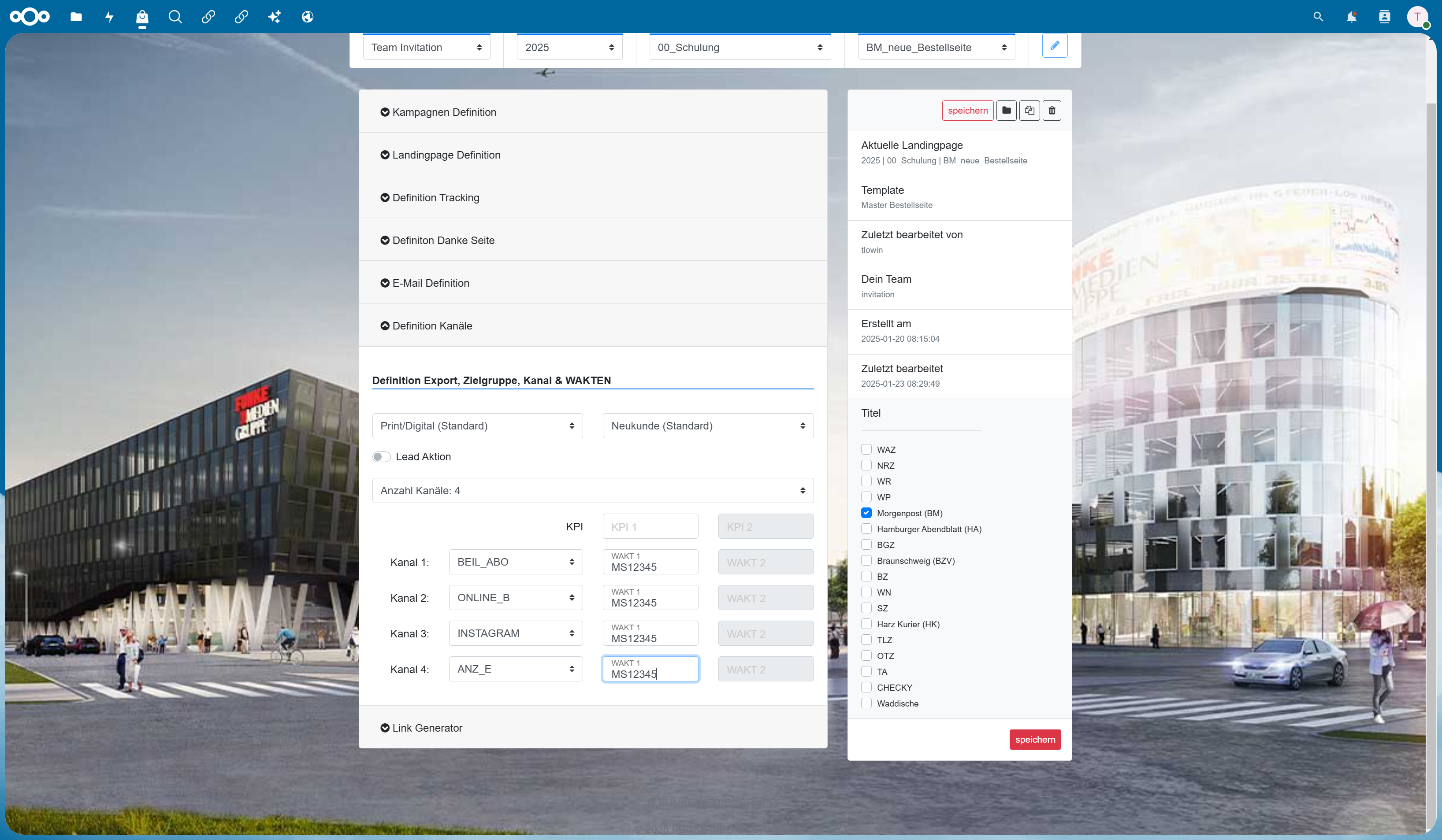Open the Kanal 3 INSTAGRAM dropdown
The image size is (1442, 840).
coord(516,633)
